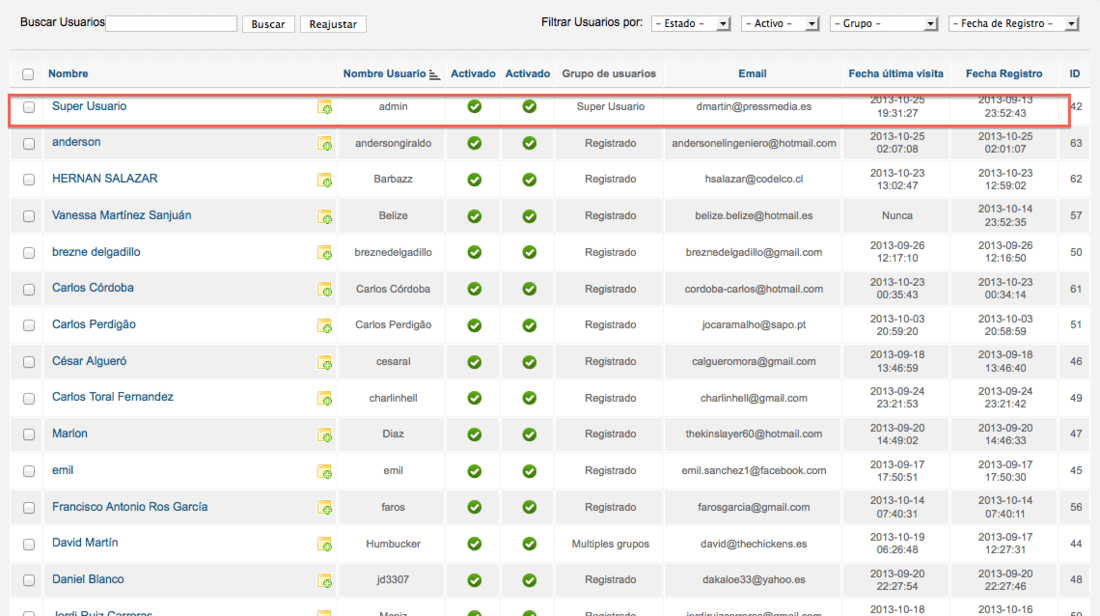
Task: Open Francisco Antonio Ros García link
Action: pos(130,507)
